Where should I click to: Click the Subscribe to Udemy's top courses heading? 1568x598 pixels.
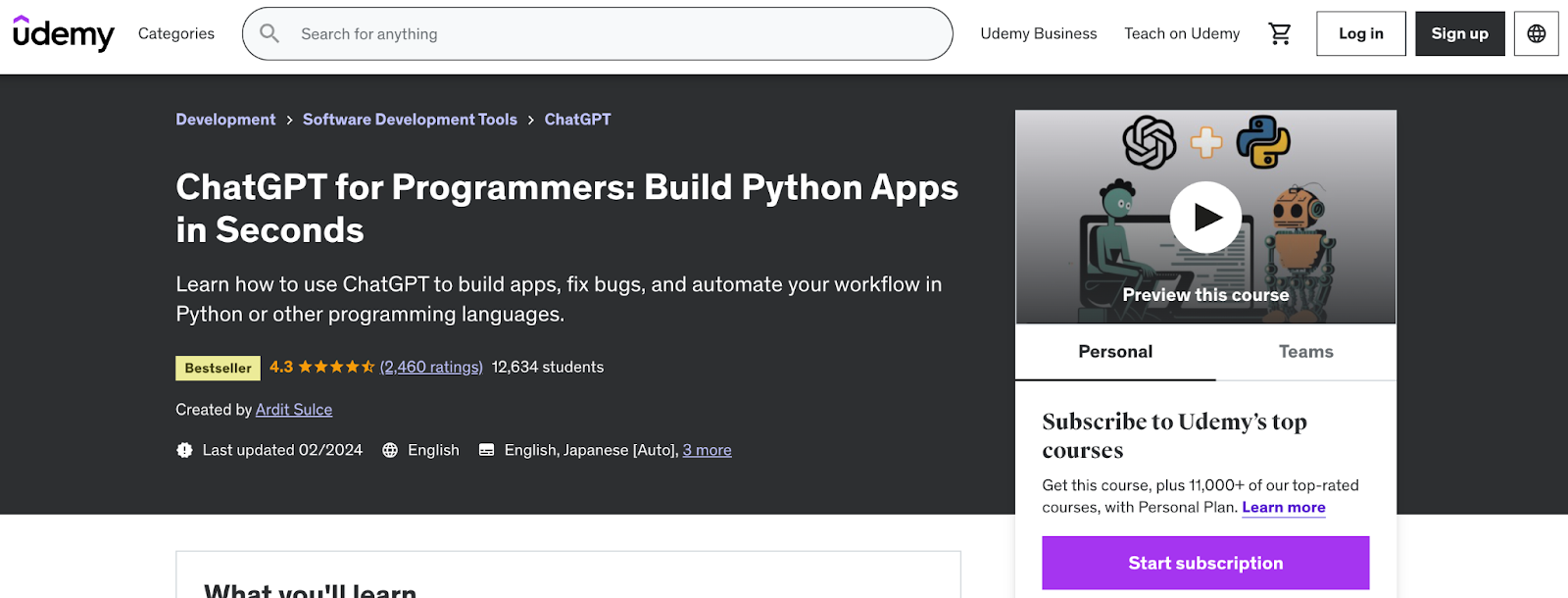point(1174,435)
